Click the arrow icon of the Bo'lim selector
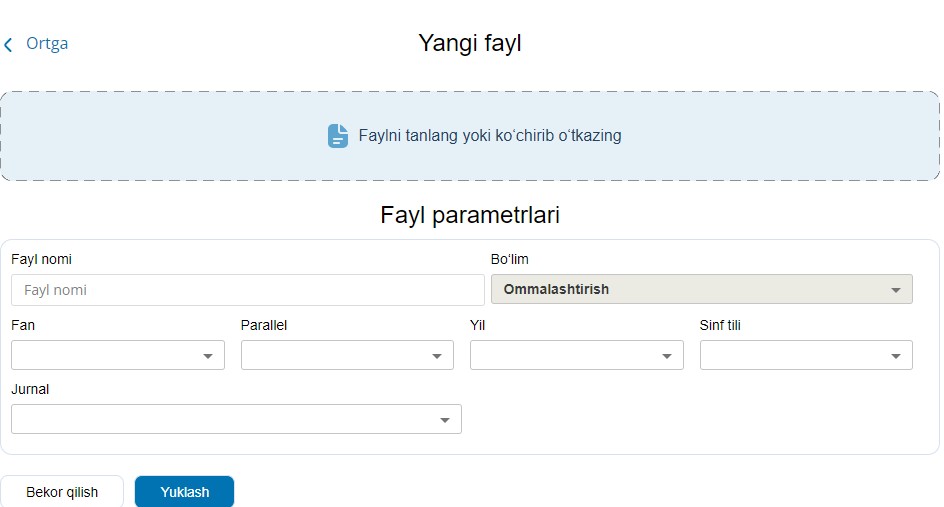Screen dimensions: 944x507 pos(895,290)
